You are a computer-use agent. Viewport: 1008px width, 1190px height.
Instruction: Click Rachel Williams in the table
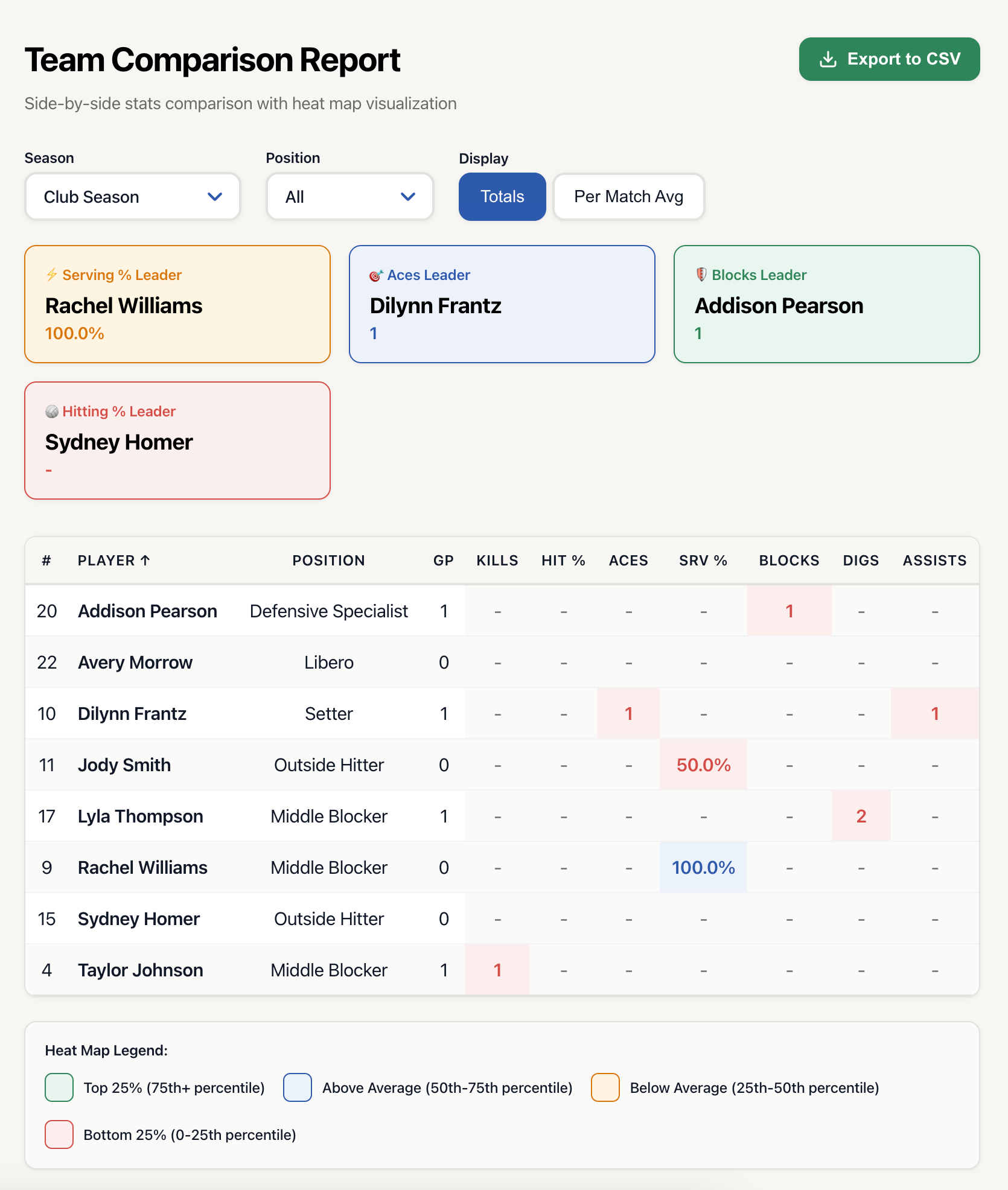click(x=142, y=868)
